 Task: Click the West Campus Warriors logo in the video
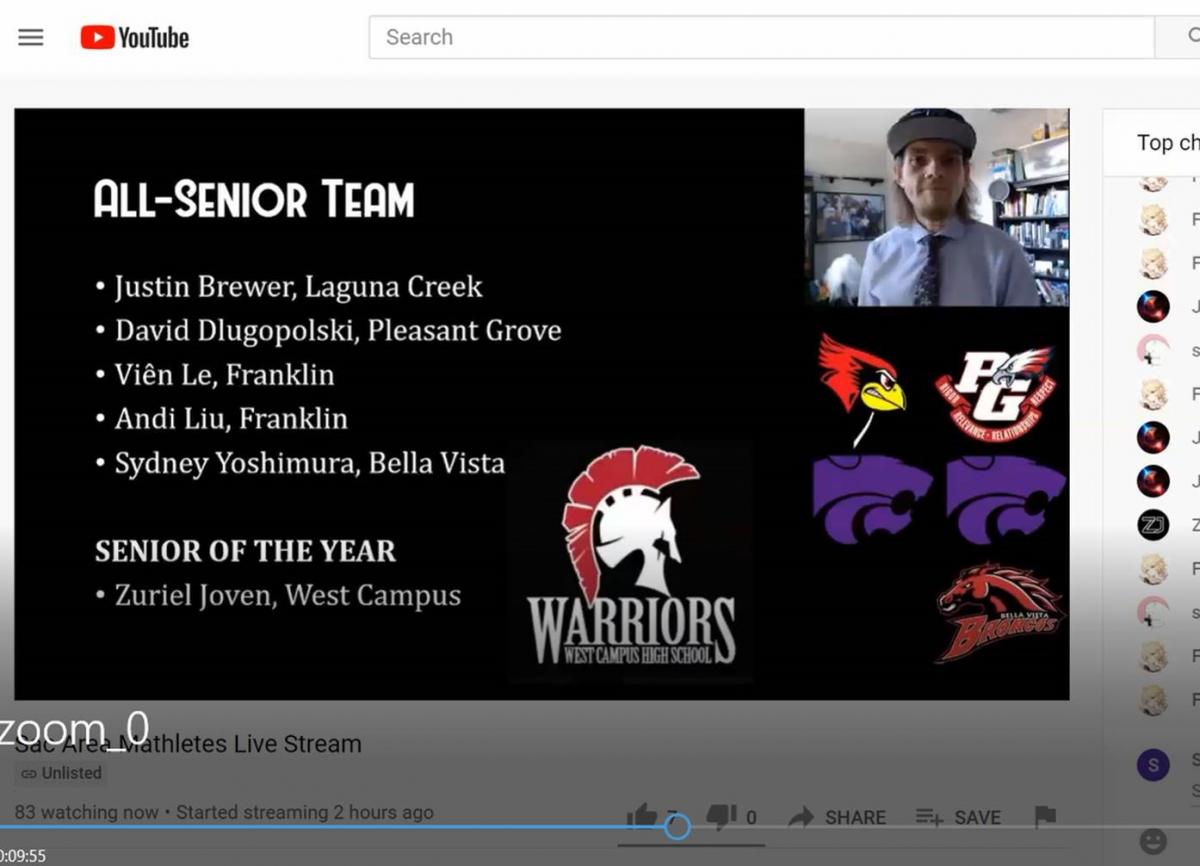tap(631, 560)
